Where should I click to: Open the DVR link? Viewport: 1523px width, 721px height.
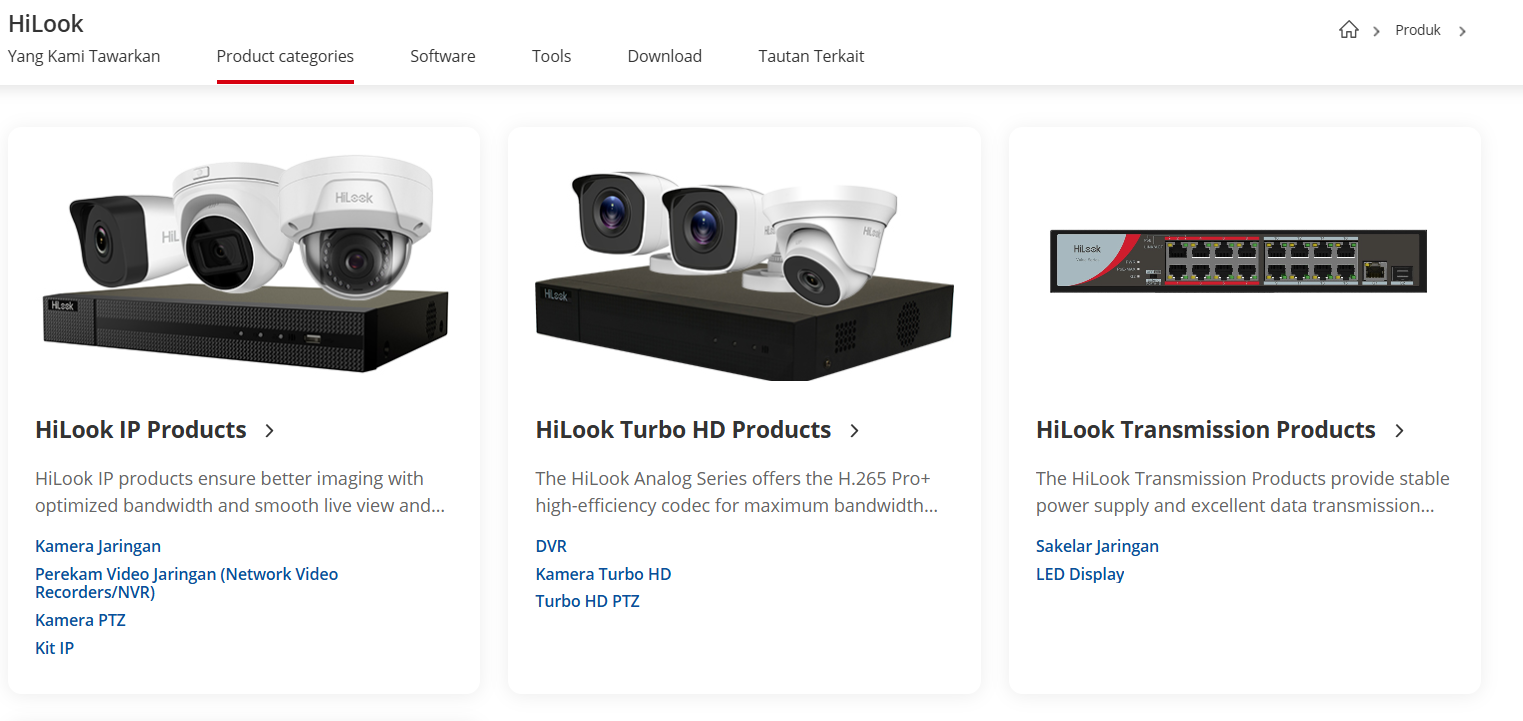coord(551,546)
